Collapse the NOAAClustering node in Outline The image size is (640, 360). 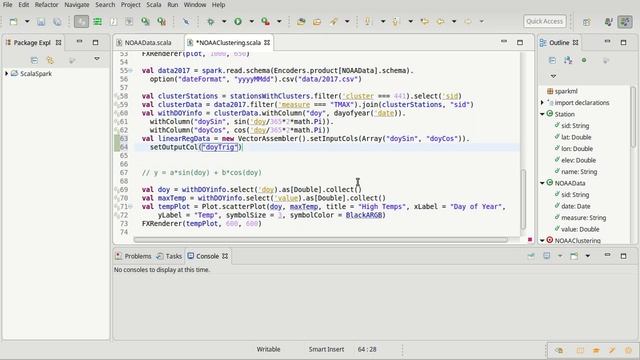pos(542,240)
